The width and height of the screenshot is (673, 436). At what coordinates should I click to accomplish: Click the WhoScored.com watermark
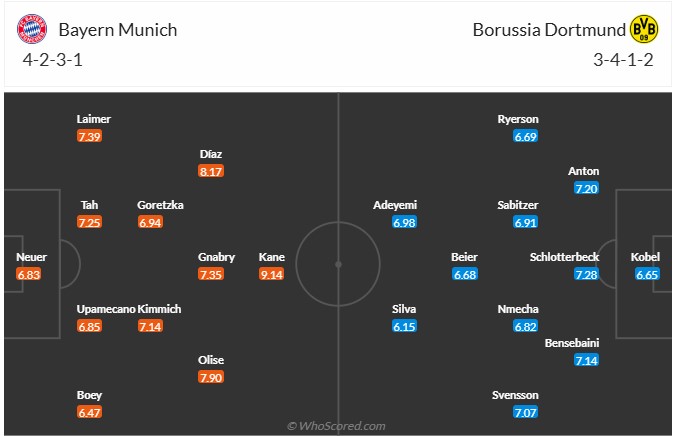point(335,426)
